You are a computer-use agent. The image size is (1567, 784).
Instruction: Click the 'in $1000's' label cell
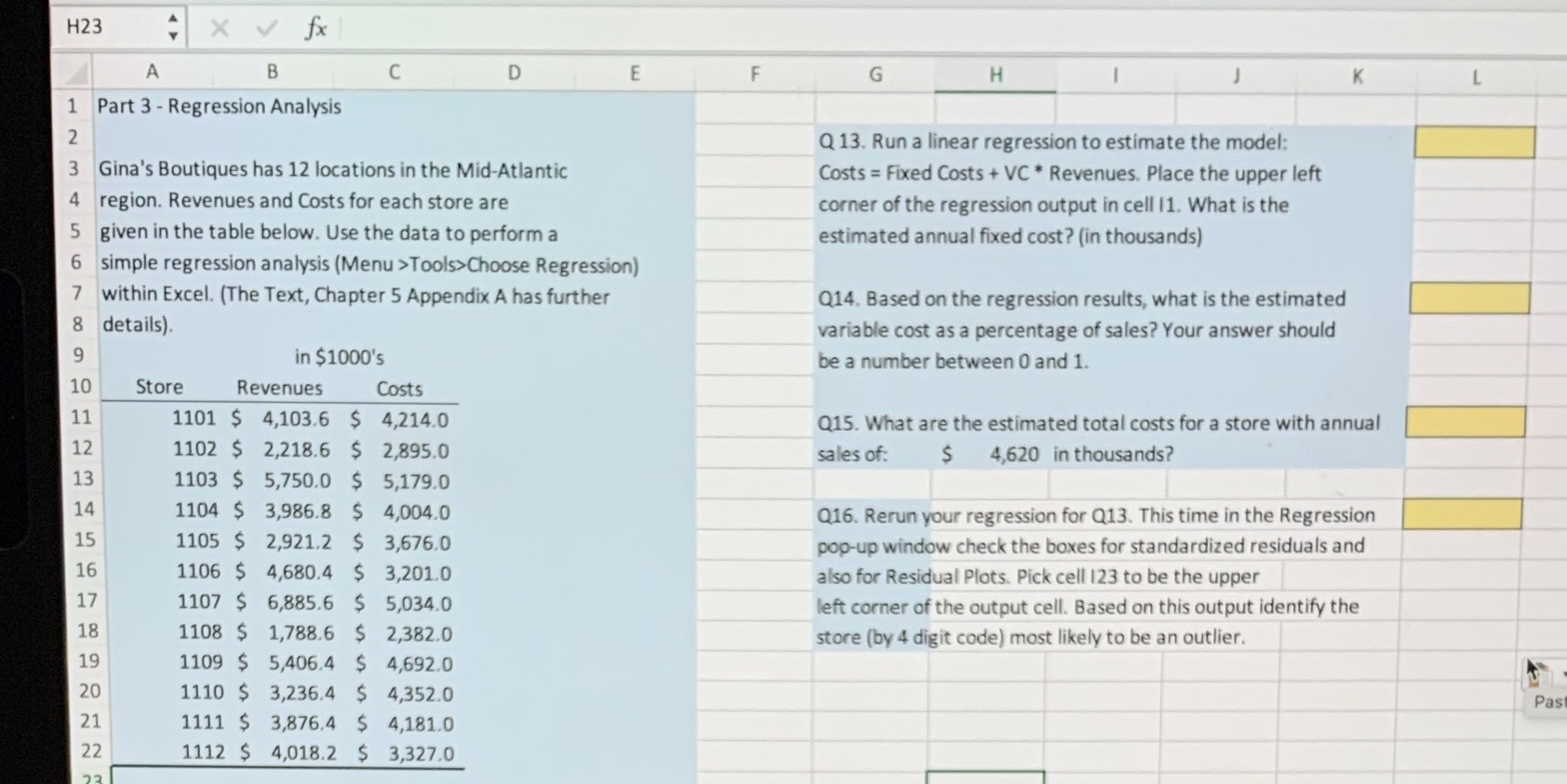point(339,357)
